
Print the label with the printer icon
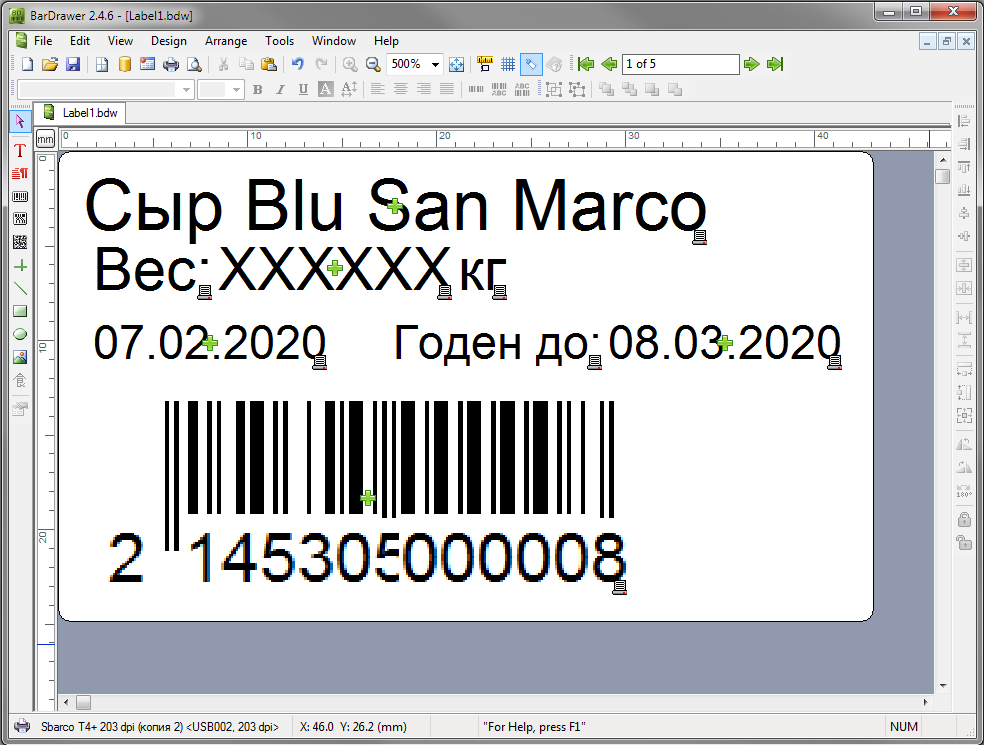(171, 64)
